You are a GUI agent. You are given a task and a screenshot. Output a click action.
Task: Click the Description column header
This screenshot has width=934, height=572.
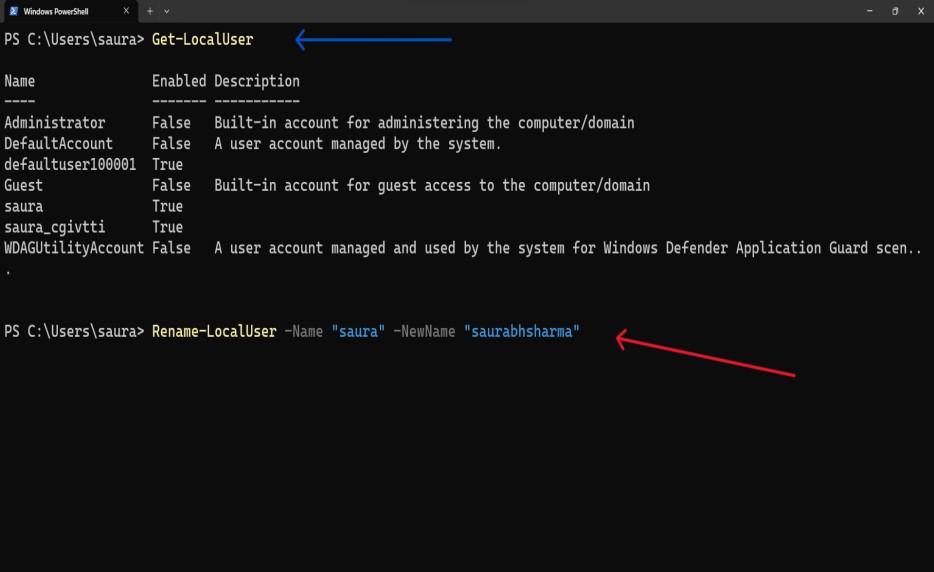click(x=257, y=82)
